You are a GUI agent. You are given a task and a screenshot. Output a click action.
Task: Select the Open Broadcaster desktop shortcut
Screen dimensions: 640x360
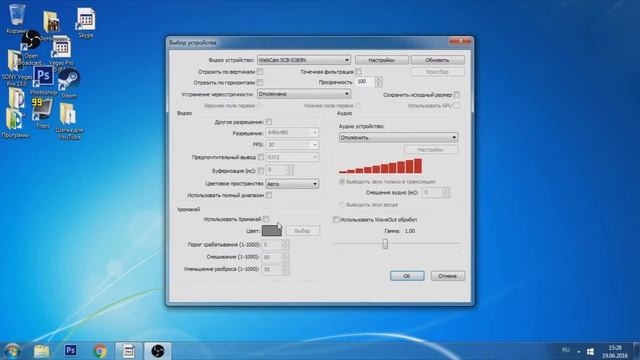click(x=31, y=47)
